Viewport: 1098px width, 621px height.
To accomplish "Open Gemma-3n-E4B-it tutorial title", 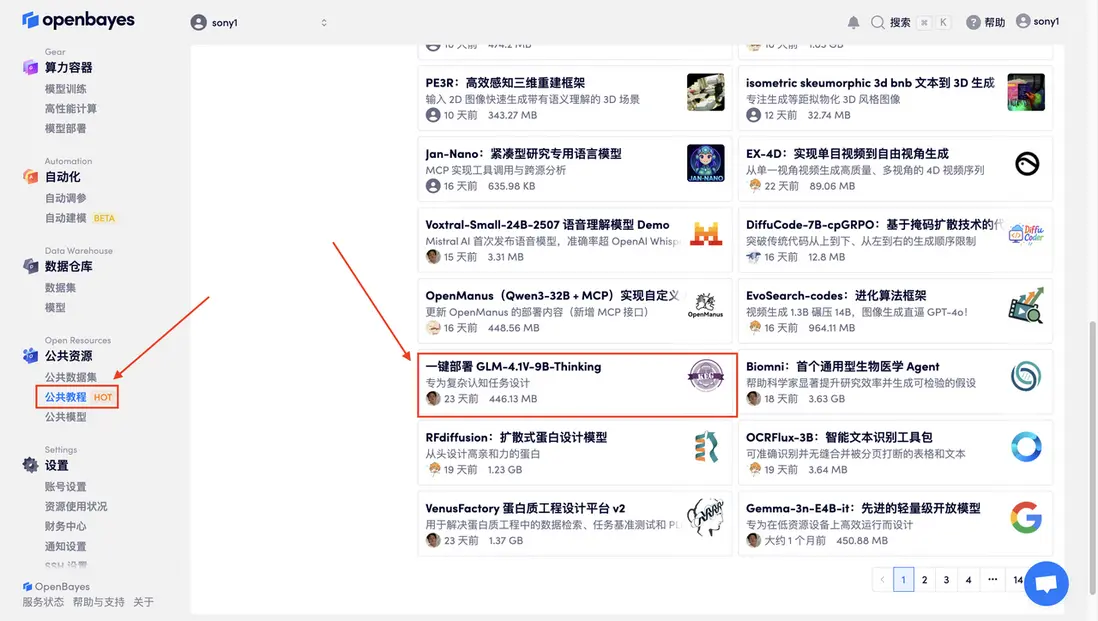I will (x=863, y=508).
